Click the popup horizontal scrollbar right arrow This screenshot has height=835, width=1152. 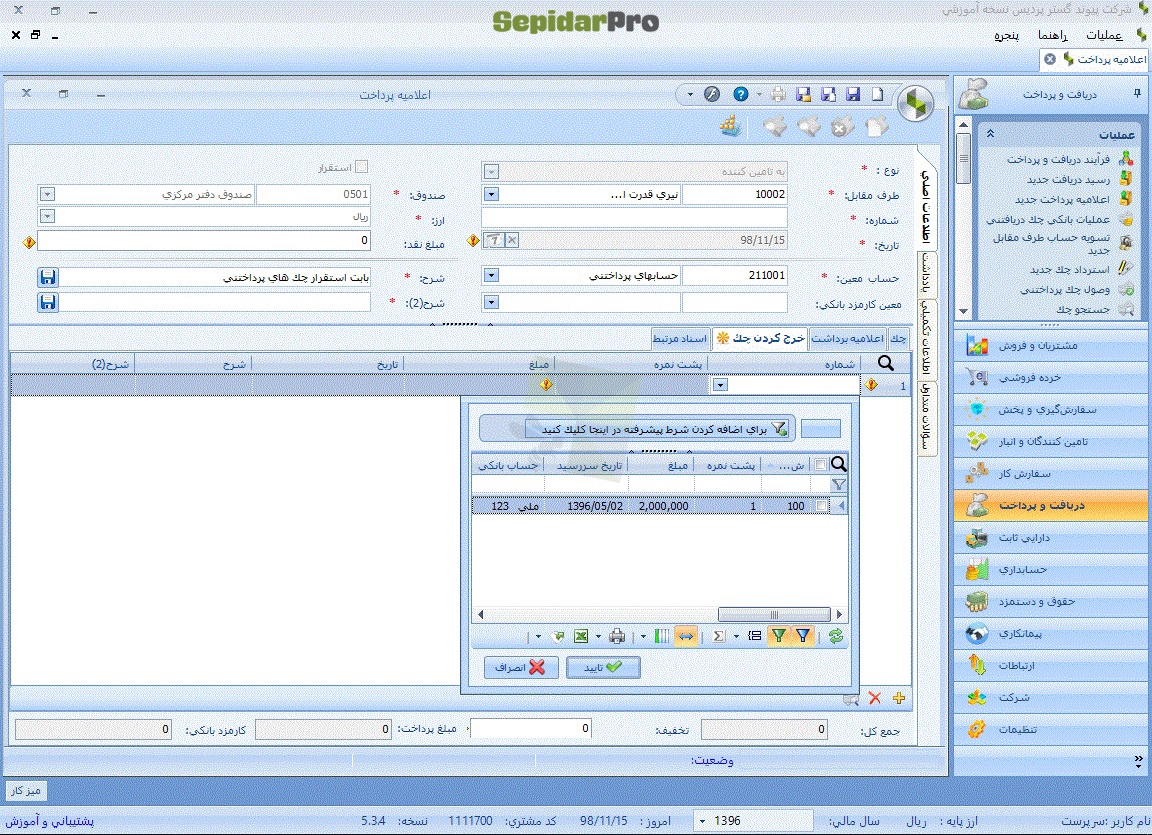(839, 614)
